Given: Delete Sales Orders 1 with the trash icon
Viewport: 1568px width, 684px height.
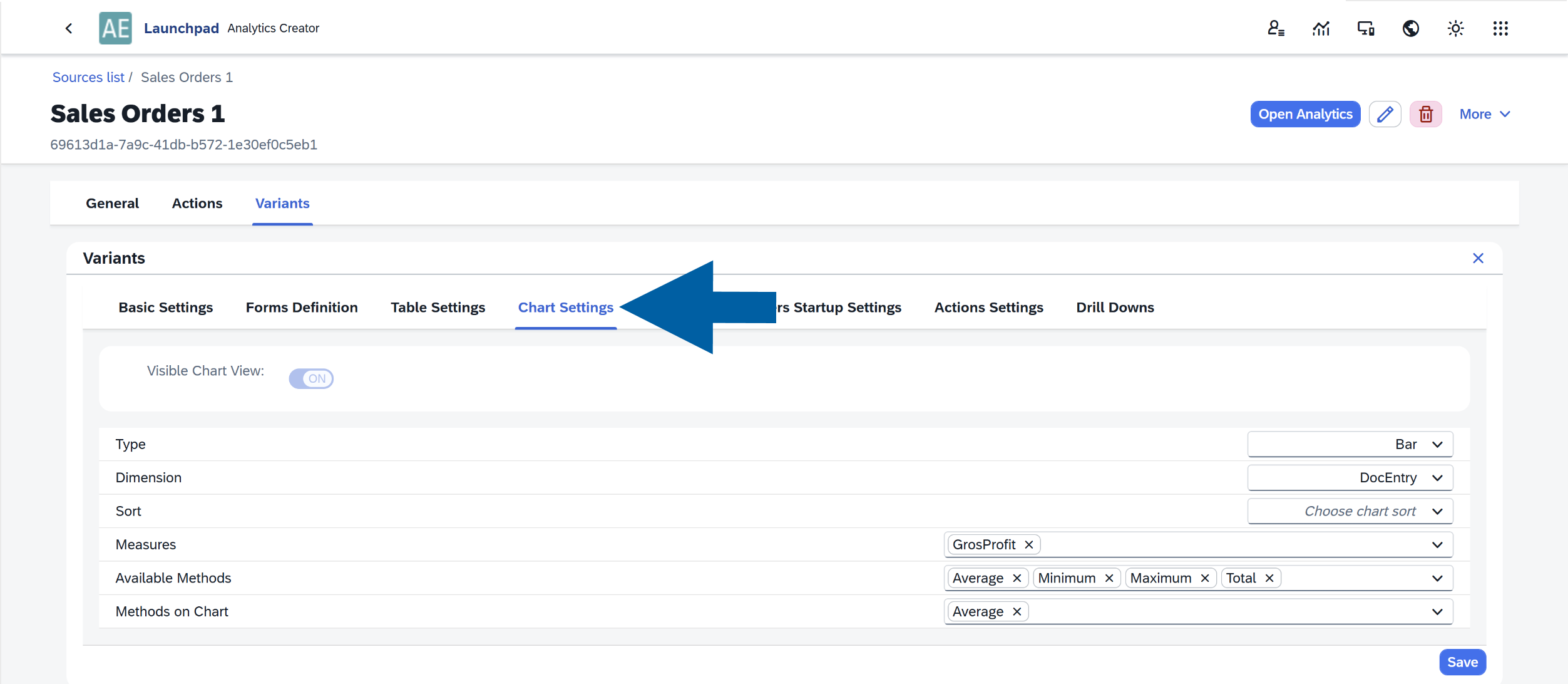Looking at the screenshot, I should pos(1426,114).
